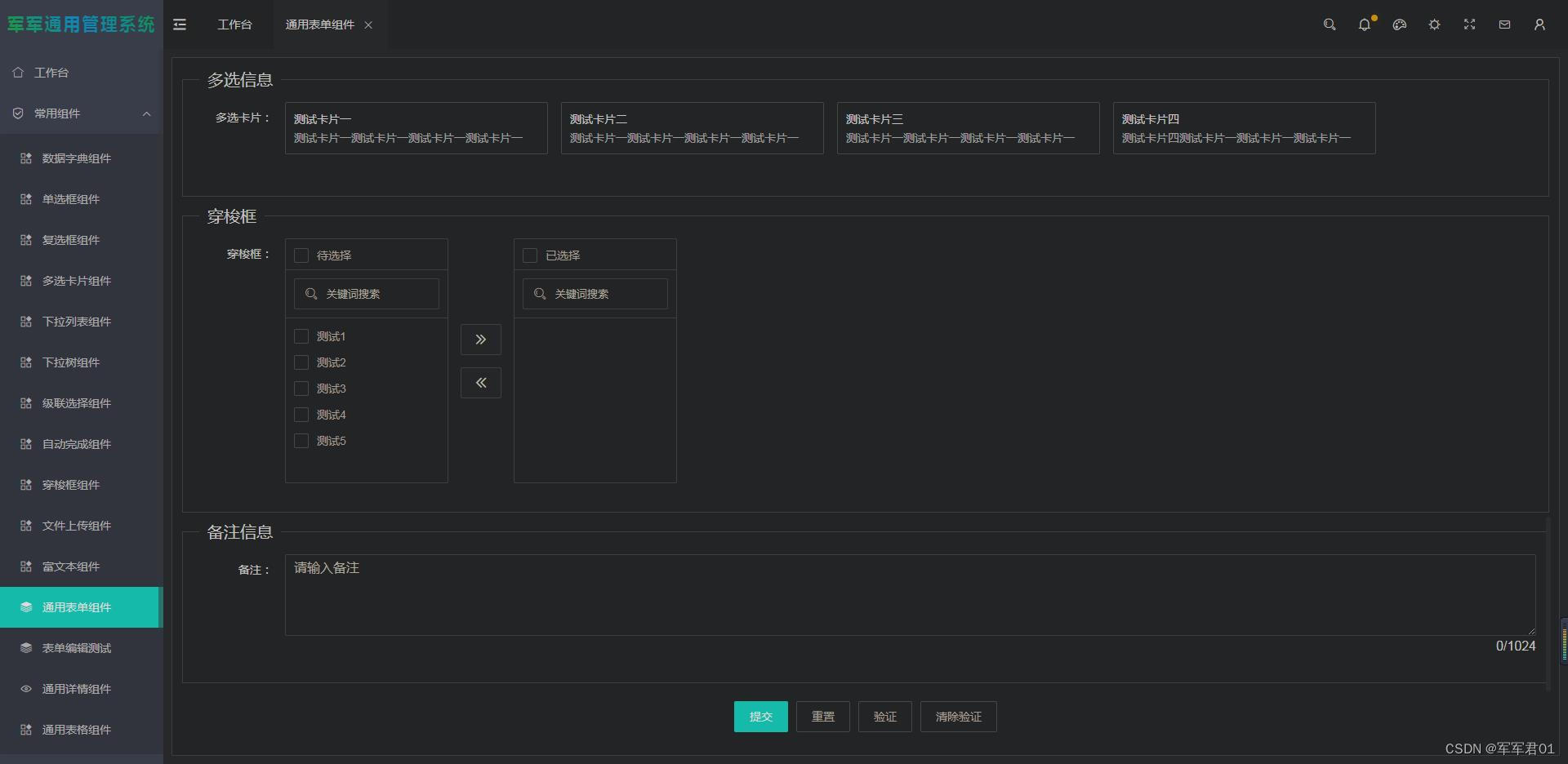Click icon next to 穿梭框组件
The image size is (1568, 764).
[x=26, y=485]
